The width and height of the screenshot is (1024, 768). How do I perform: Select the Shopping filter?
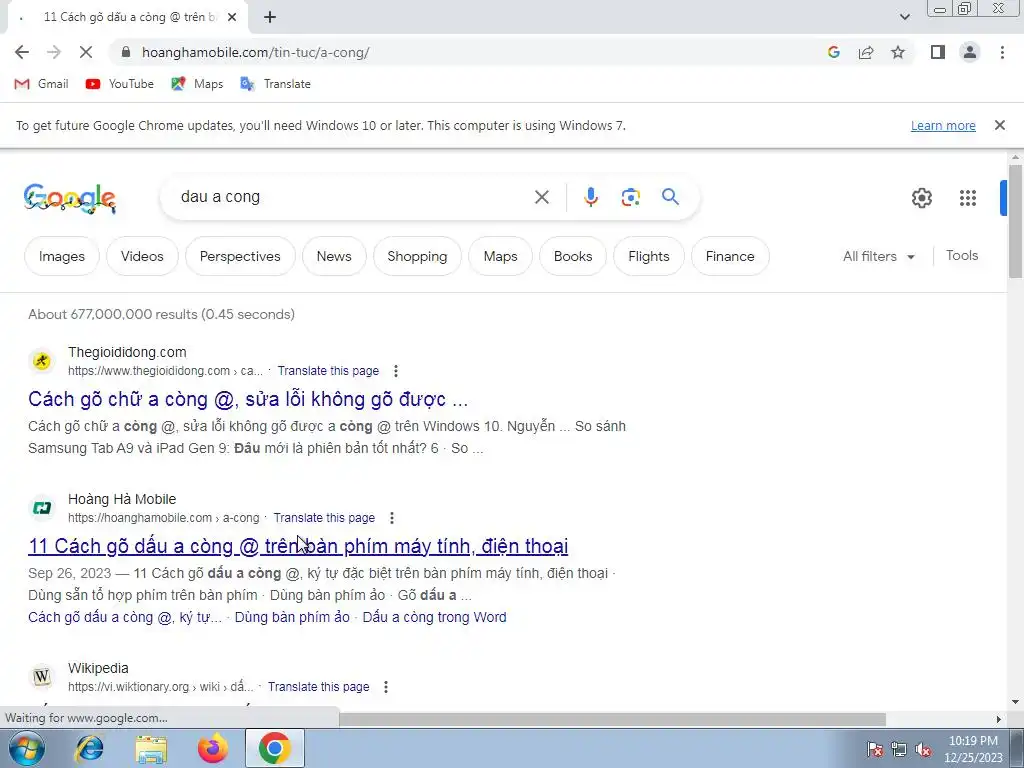point(417,256)
